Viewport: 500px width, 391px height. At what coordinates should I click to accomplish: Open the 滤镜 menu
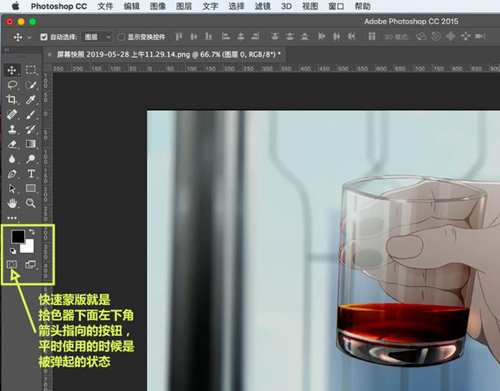[263, 6]
